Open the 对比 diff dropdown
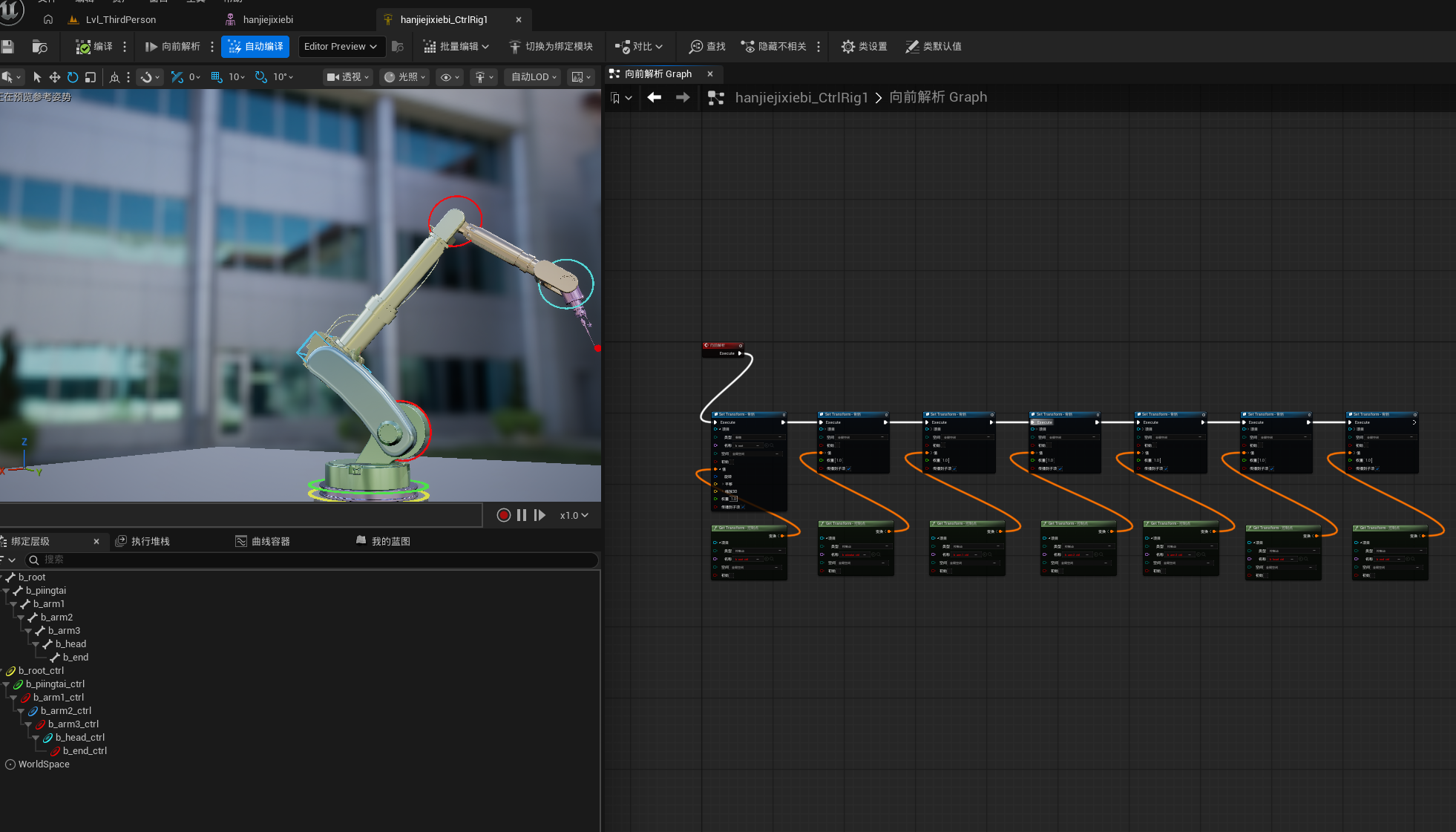 (639, 47)
